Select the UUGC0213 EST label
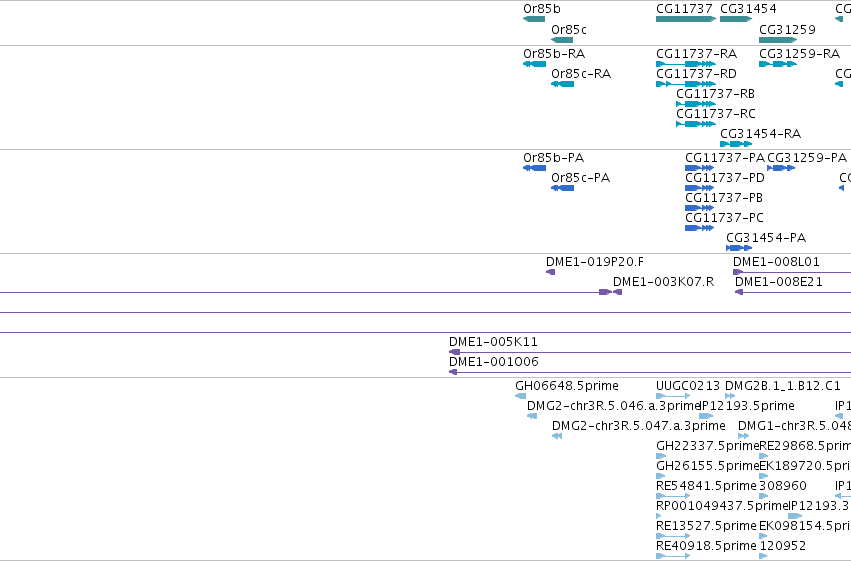The image size is (851, 561). pos(688,386)
